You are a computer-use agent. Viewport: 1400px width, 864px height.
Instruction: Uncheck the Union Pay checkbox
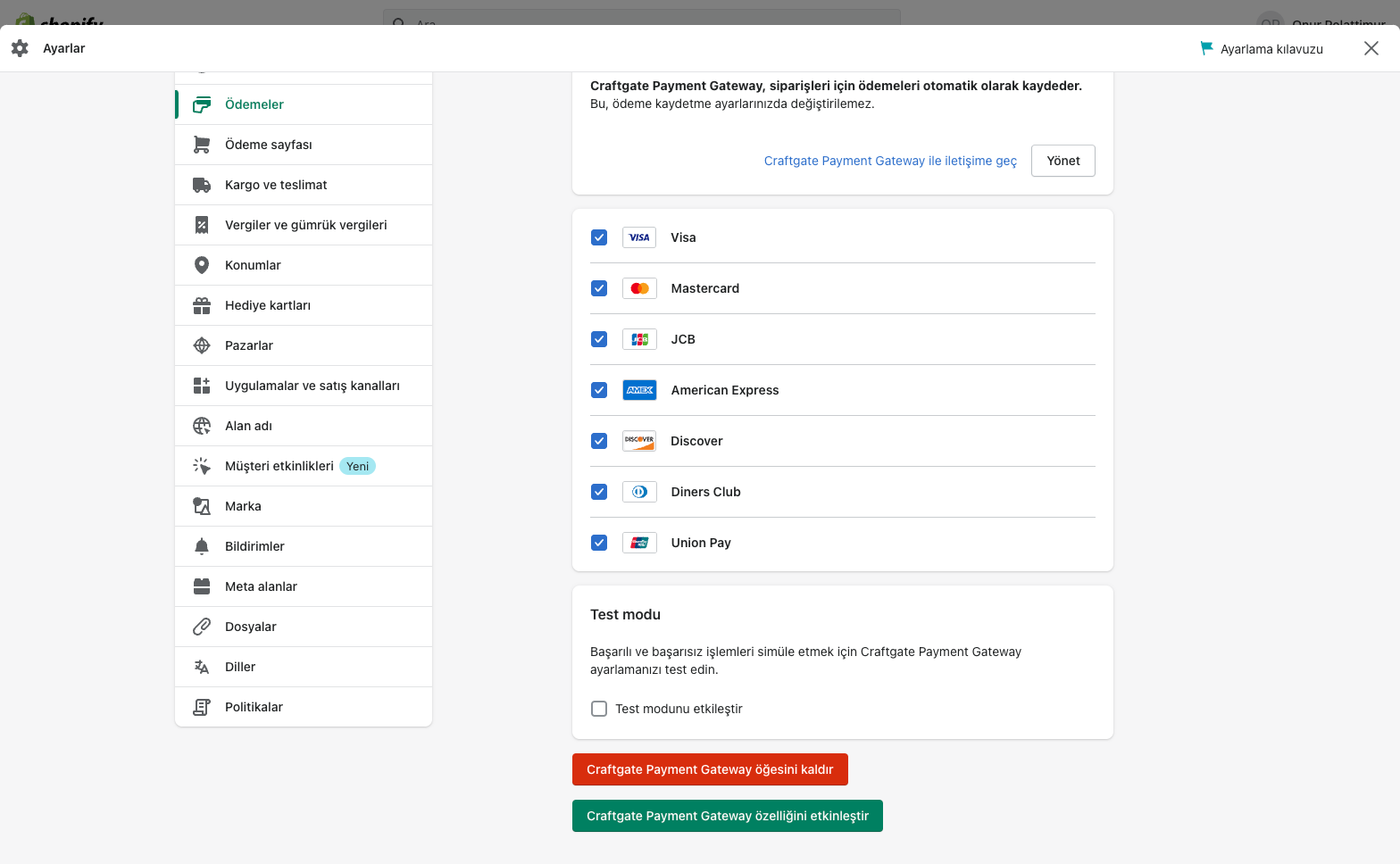599,543
